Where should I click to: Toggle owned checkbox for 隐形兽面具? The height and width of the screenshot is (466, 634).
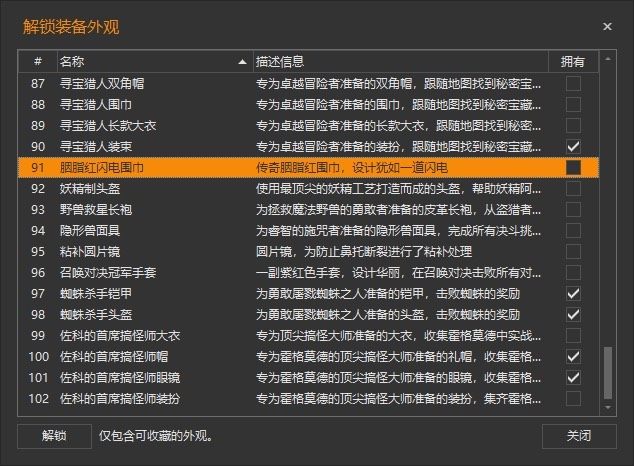(573, 231)
